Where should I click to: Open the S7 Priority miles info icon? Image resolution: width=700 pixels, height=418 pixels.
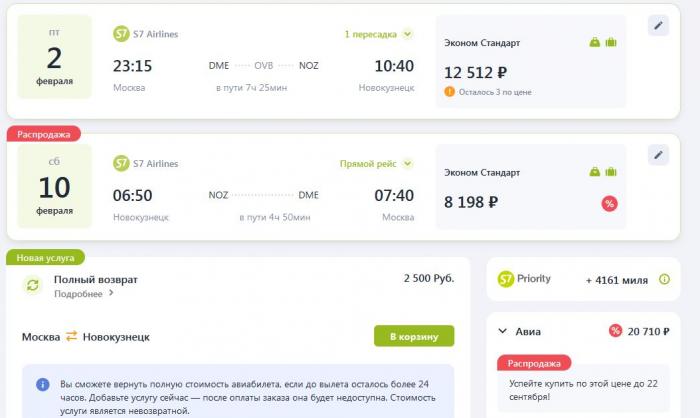664,280
